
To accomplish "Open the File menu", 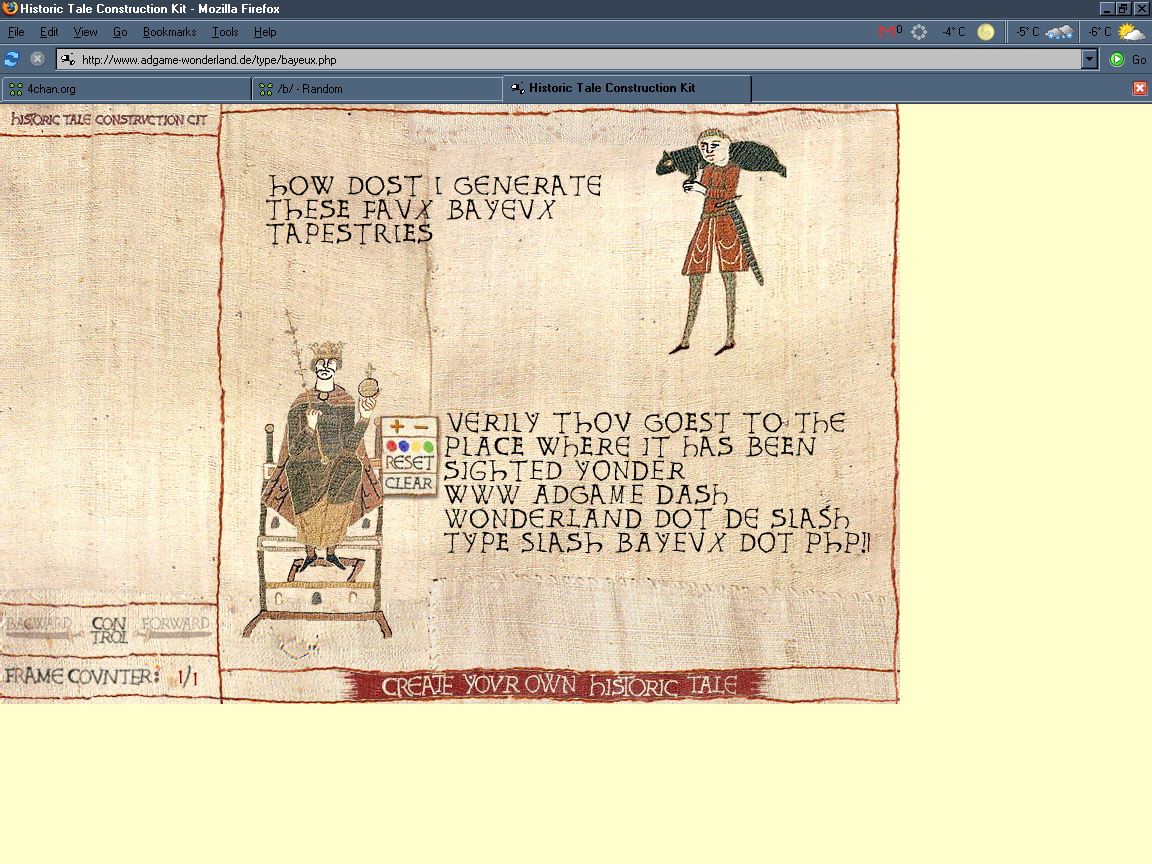I will point(15,32).
